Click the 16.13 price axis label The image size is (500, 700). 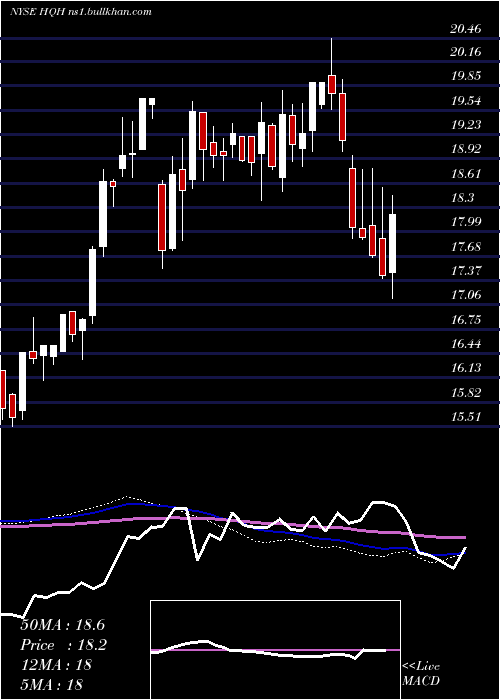coord(466,367)
